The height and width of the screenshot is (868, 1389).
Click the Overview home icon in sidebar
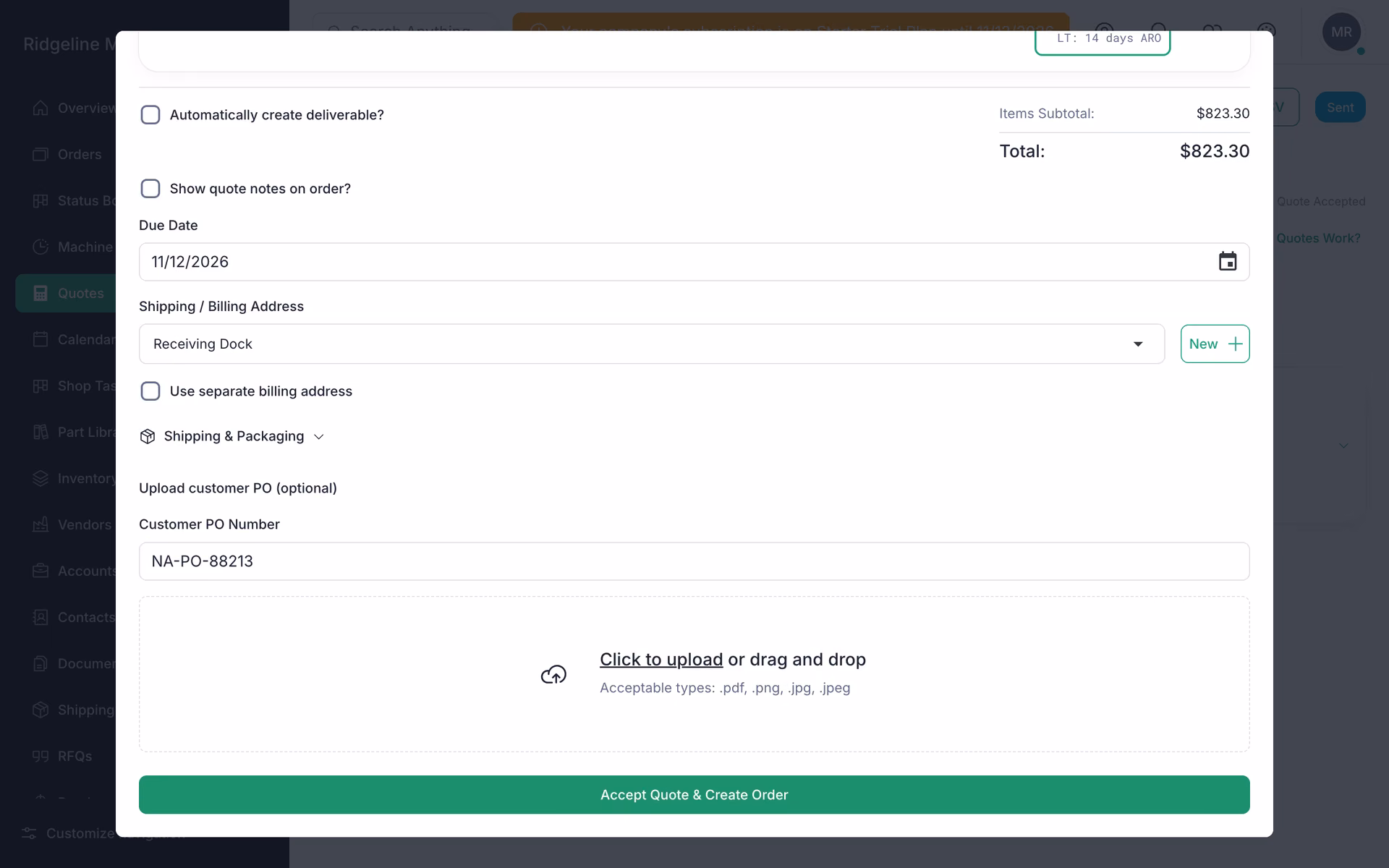pos(41,108)
